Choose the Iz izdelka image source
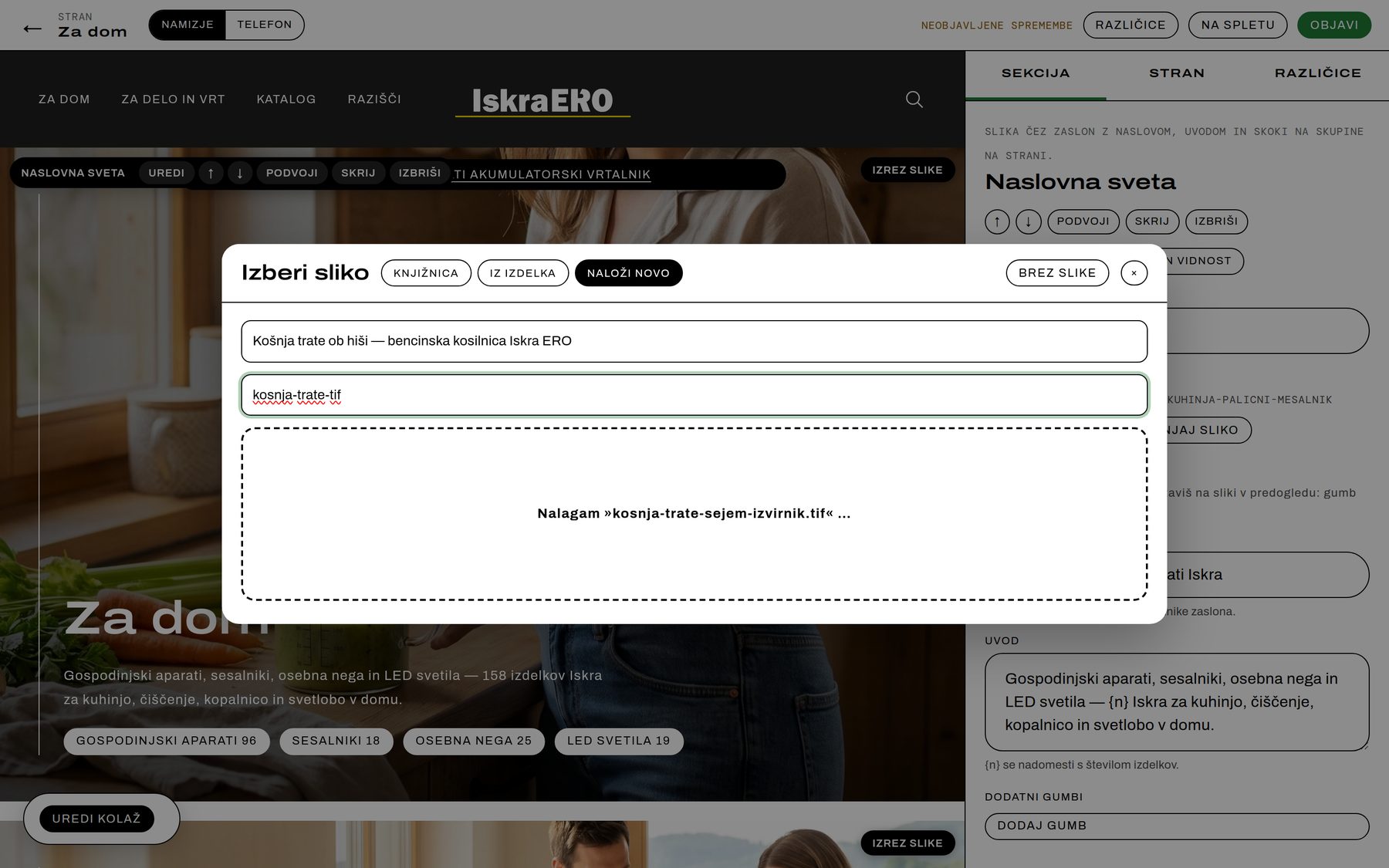This screenshot has height=868, width=1389. (522, 273)
